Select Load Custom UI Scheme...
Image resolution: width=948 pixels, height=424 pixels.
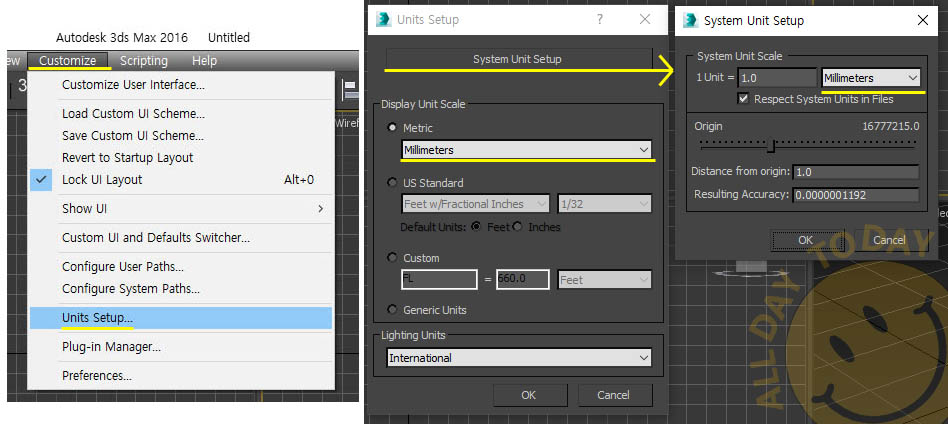click(x=181, y=114)
